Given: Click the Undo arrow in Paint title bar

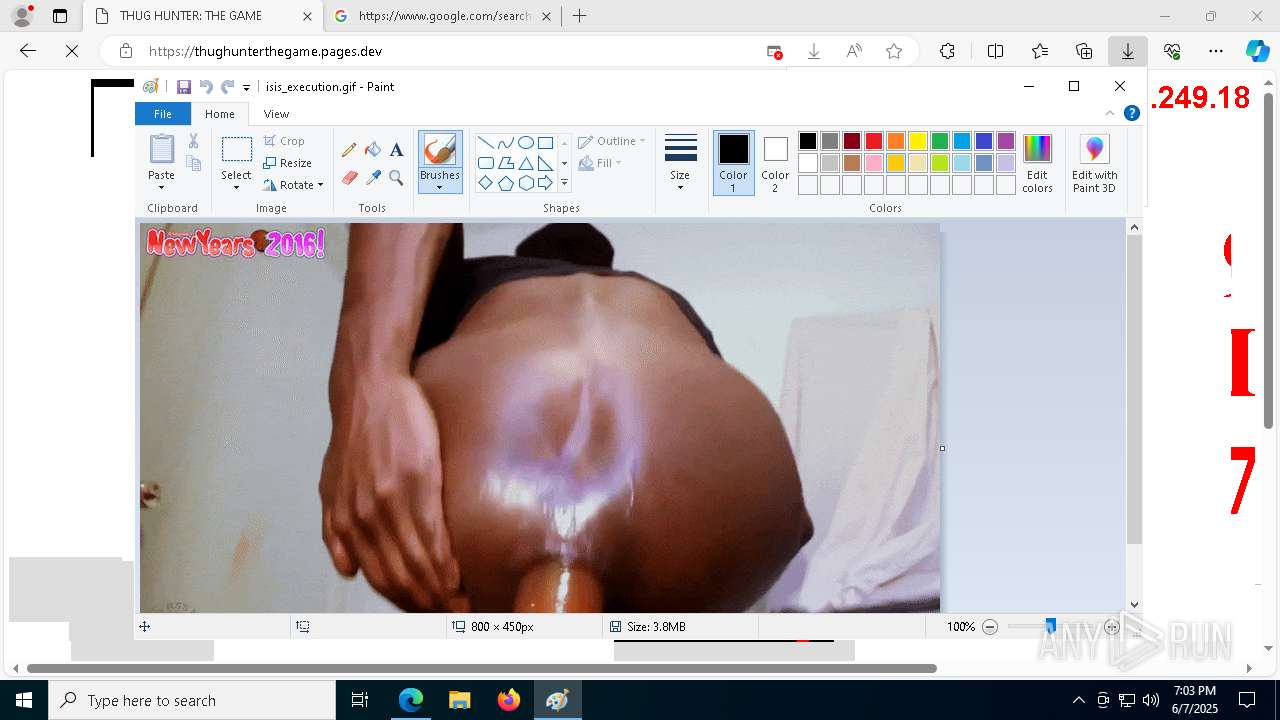Looking at the screenshot, I should (x=206, y=87).
